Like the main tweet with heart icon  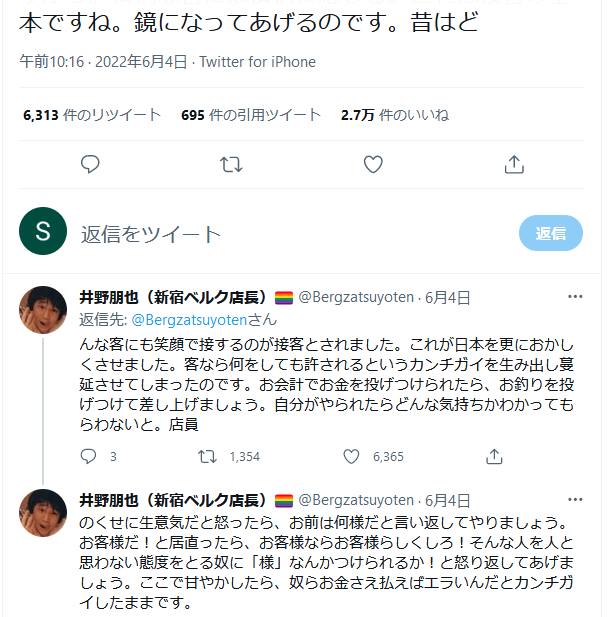pyautogui.click(x=373, y=164)
